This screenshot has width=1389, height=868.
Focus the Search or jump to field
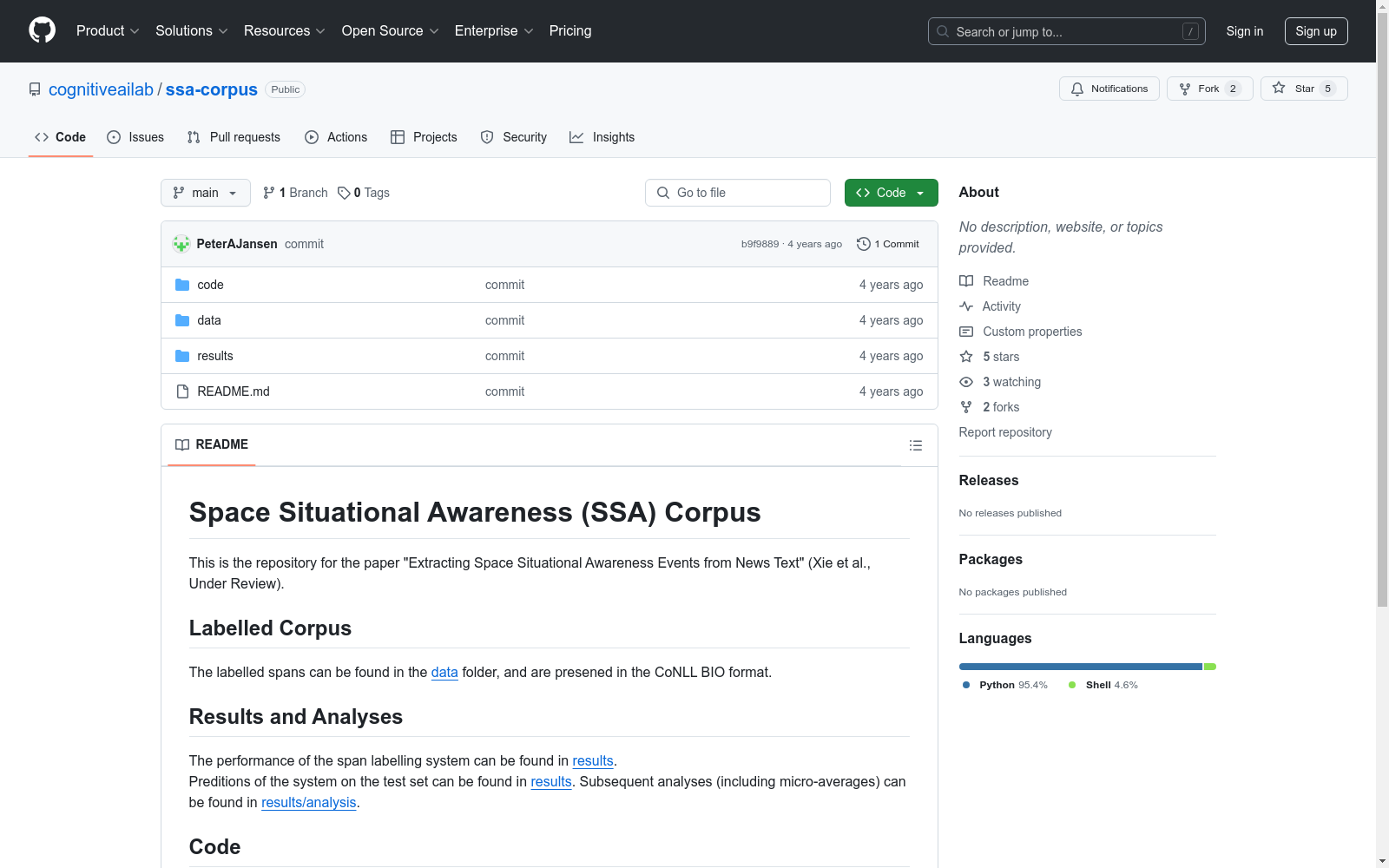1067,31
